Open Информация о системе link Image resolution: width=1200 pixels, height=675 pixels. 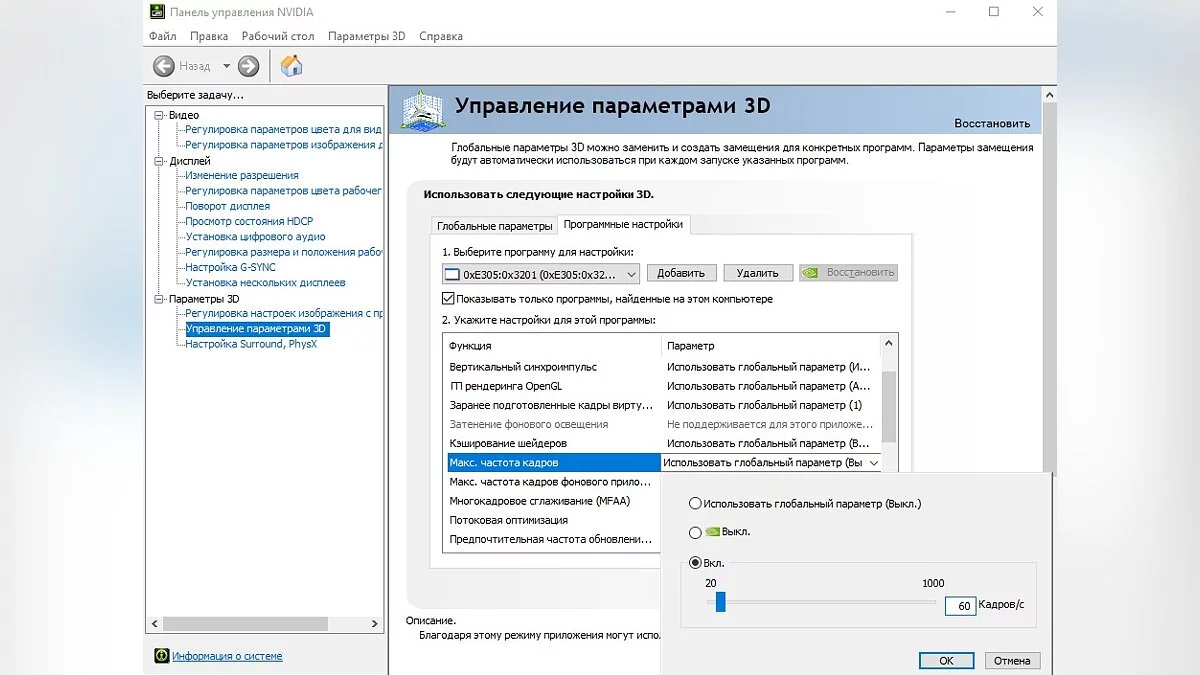coord(227,656)
